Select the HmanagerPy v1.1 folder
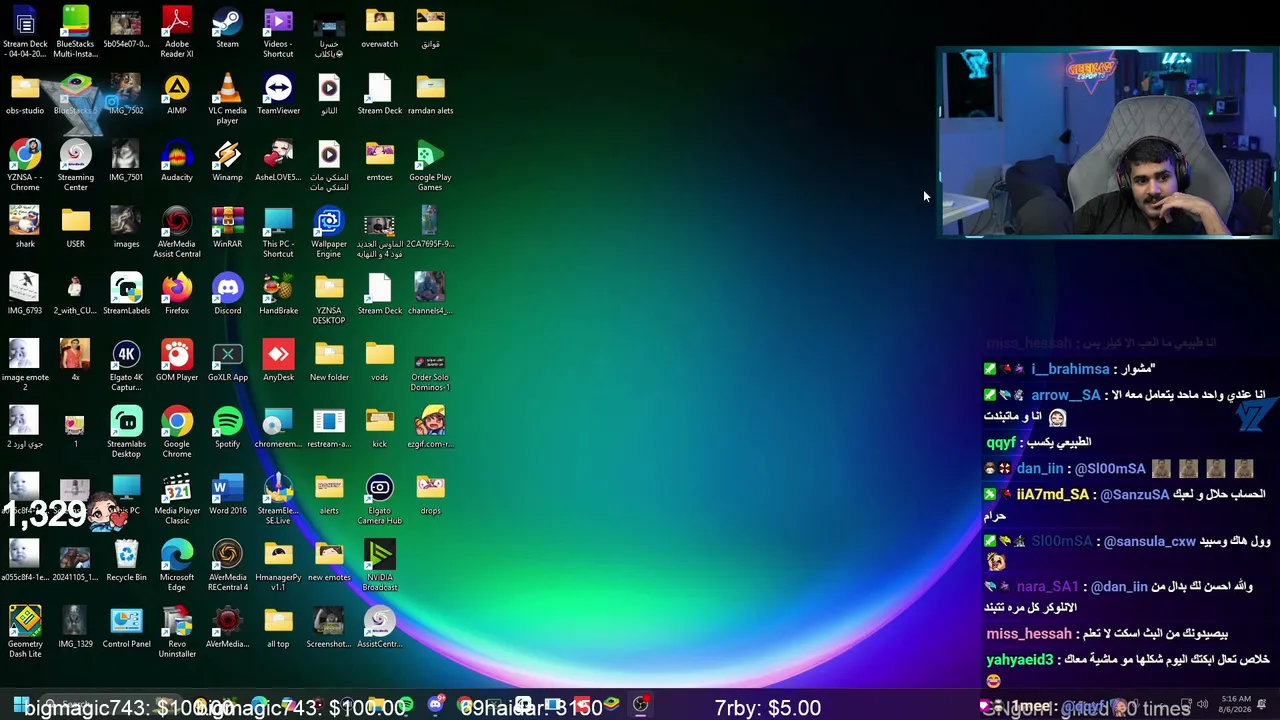1280x720 pixels. pyautogui.click(x=278, y=565)
